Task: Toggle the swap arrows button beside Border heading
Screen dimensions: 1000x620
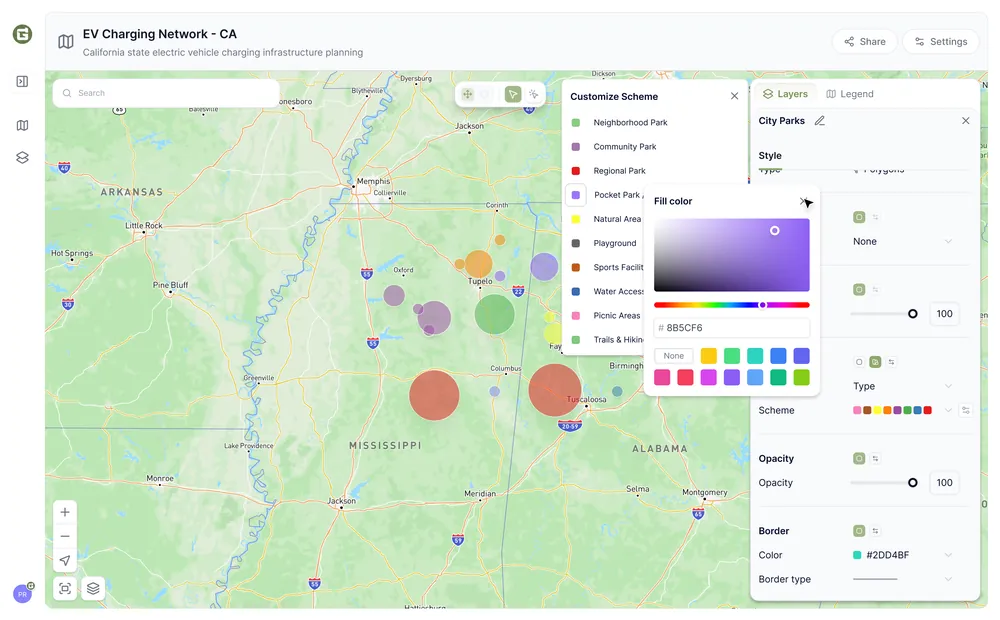Action: tap(876, 531)
